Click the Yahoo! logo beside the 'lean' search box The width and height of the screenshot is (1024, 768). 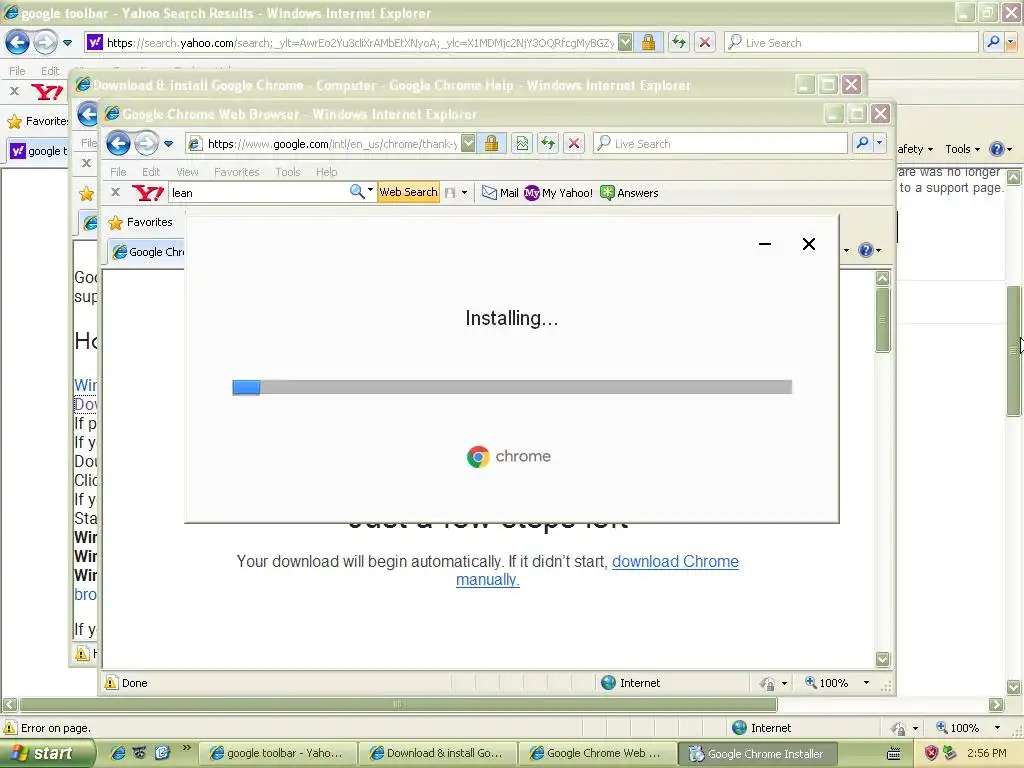pyautogui.click(x=148, y=193)
